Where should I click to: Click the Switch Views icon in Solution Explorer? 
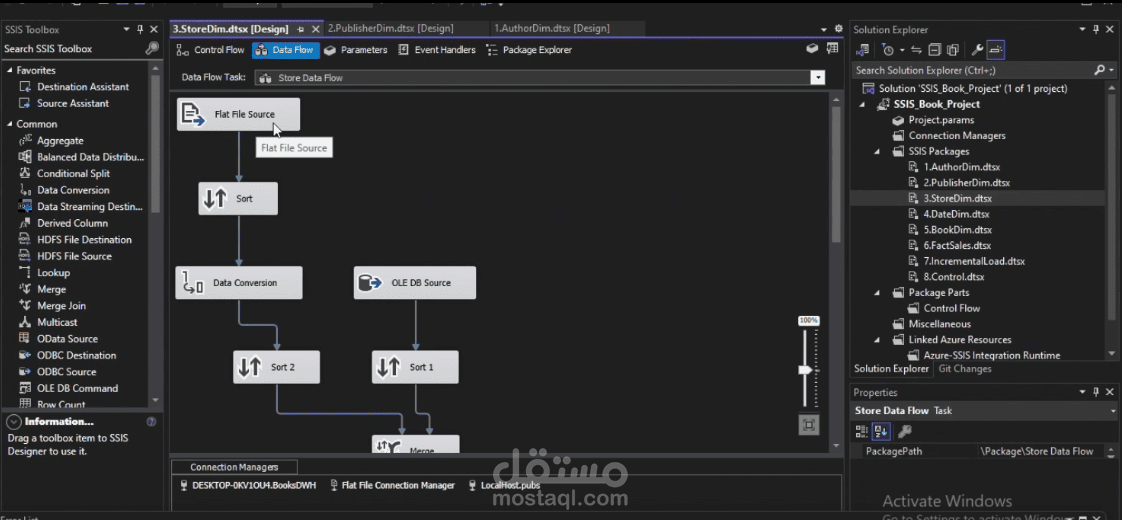pos(862,50)
